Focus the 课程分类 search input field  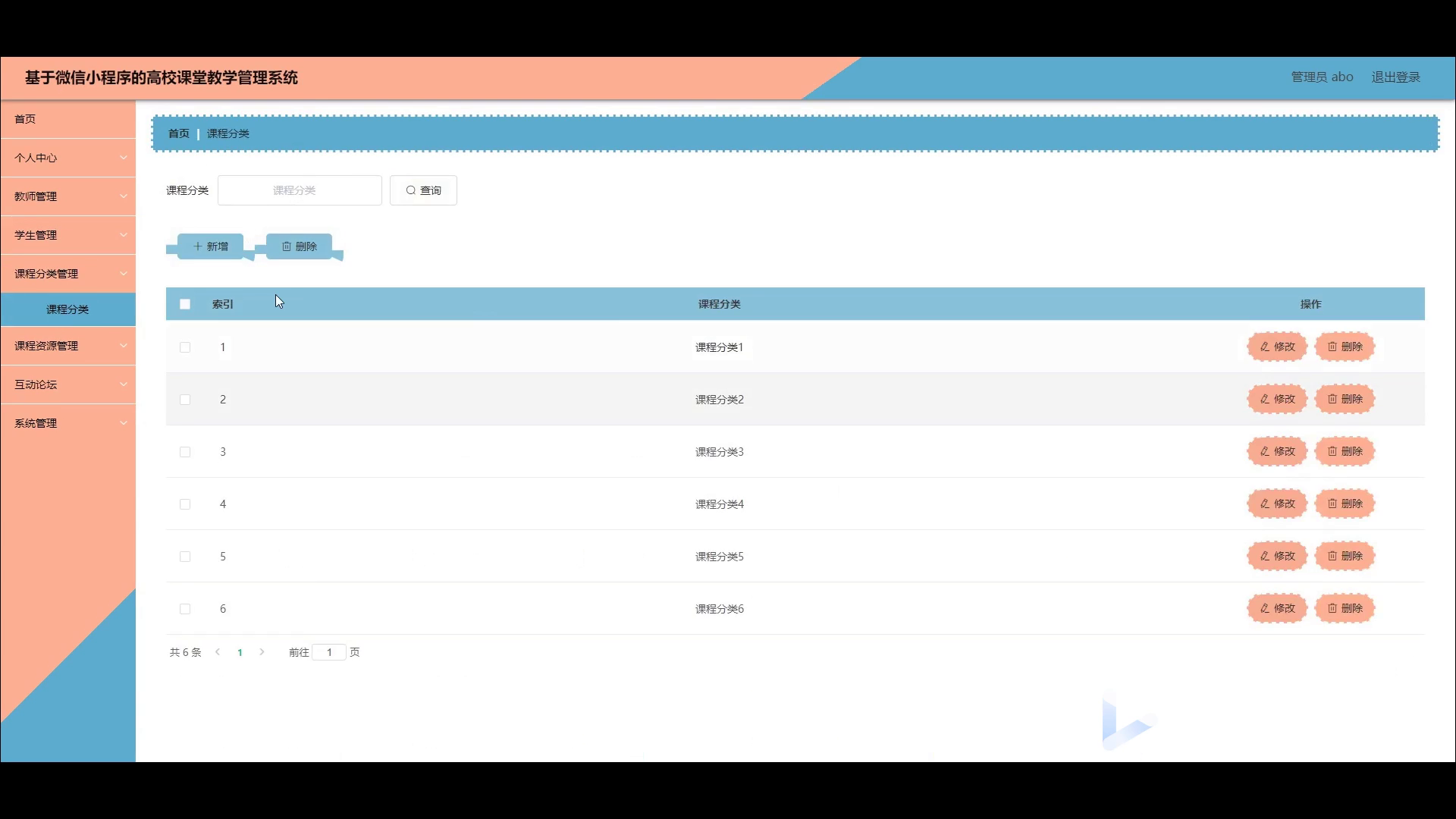click(x=300, y=190)
